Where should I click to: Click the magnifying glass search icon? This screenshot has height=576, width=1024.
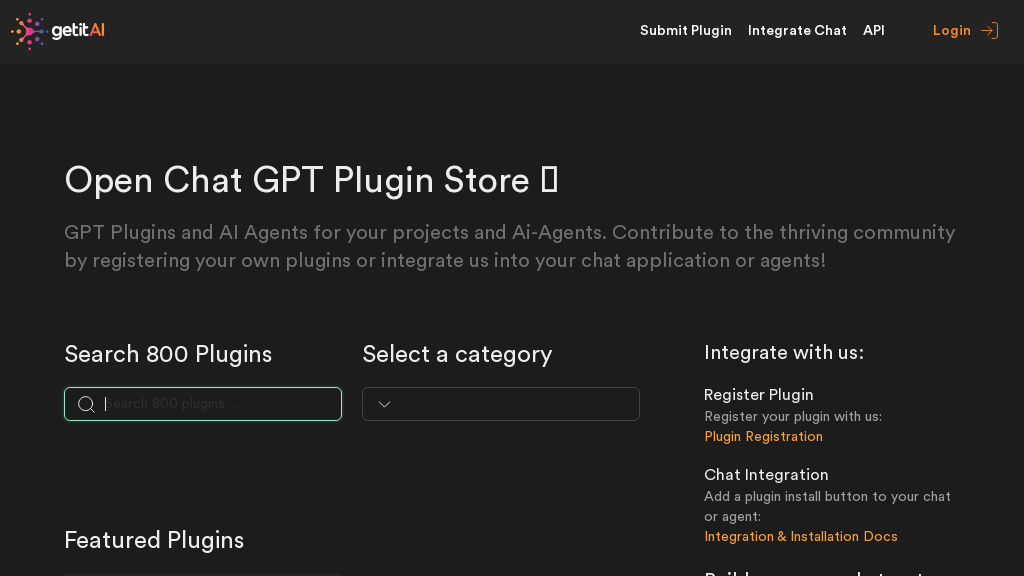[x=86, y=404]
